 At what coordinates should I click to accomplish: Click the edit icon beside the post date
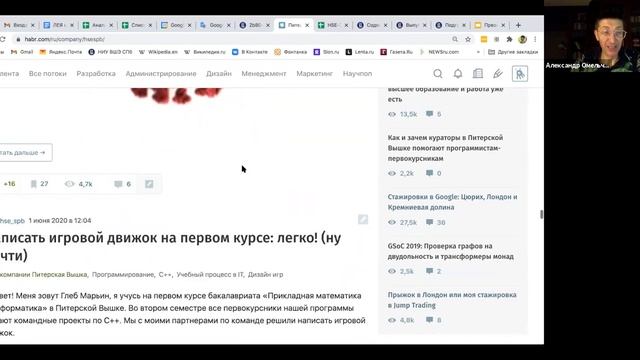pos(363,220)
